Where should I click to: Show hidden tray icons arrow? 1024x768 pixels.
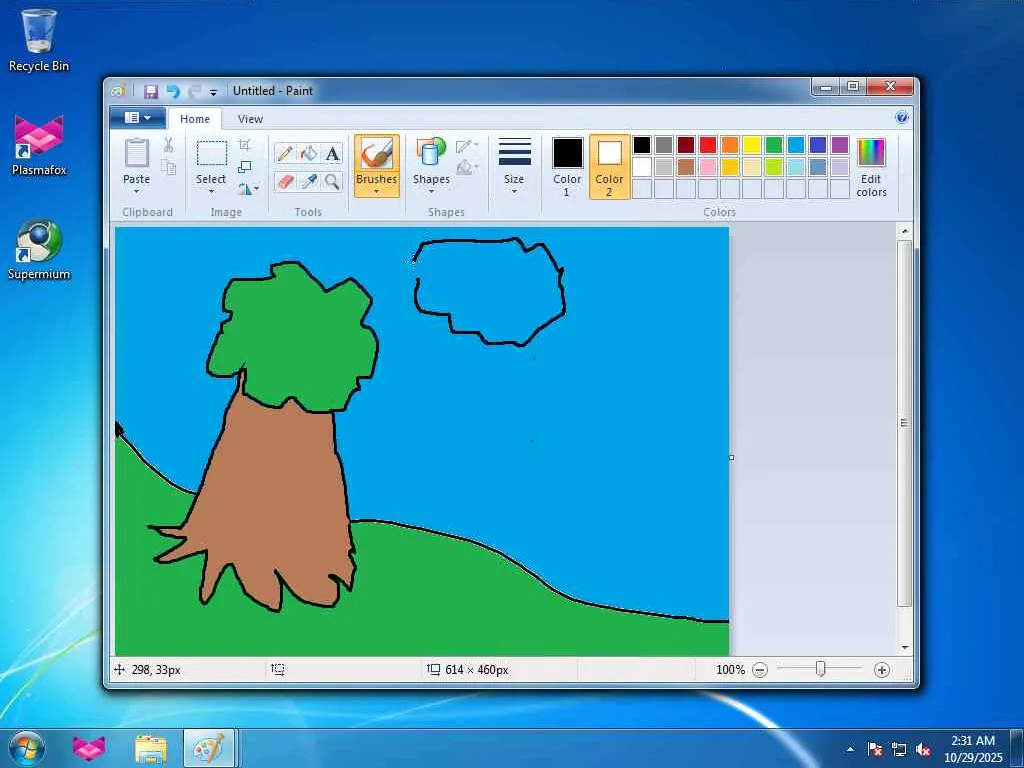click(850, 750)
